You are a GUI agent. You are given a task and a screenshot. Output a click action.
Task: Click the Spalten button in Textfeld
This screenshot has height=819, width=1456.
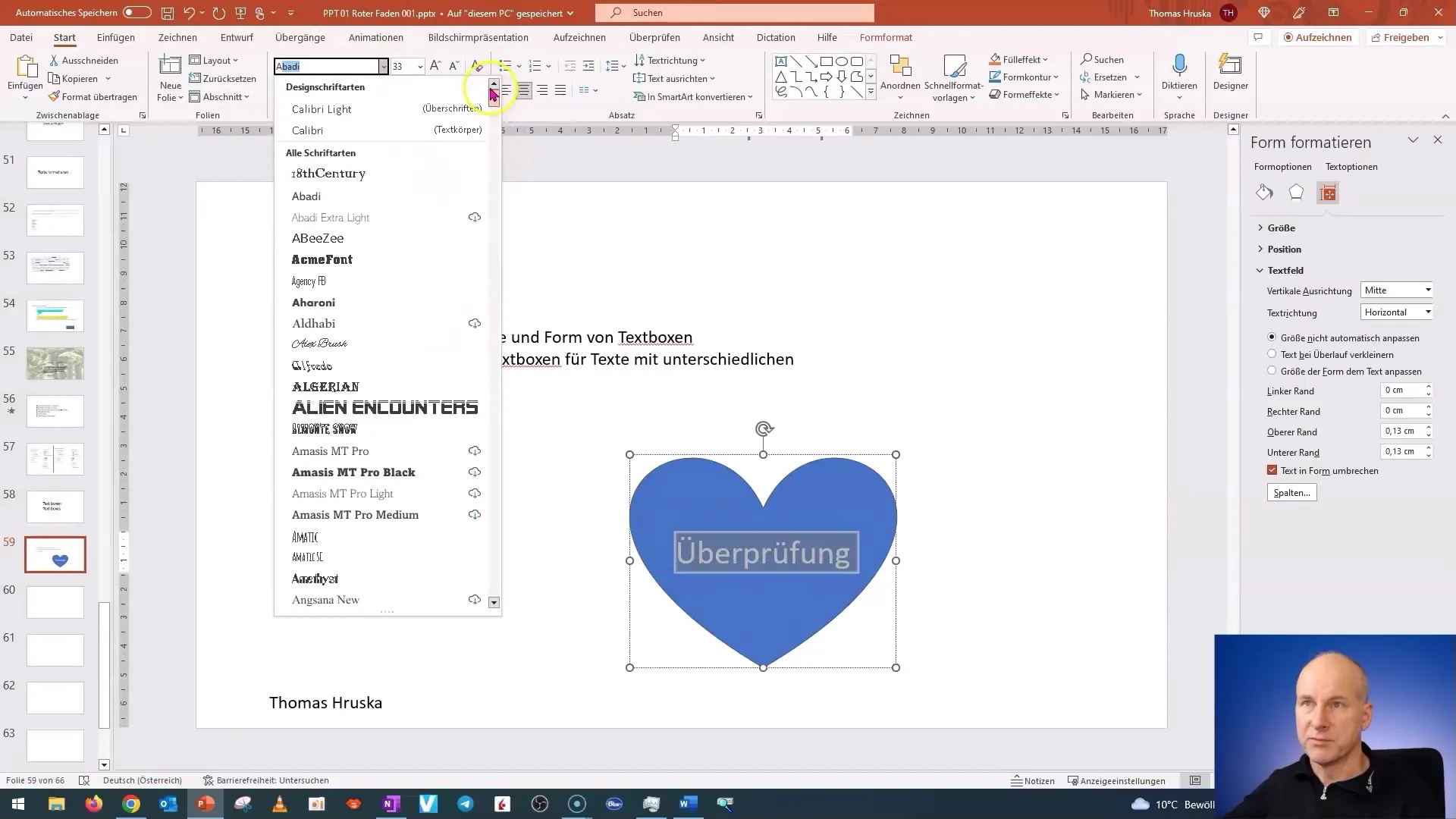[x=1290, y=492]
